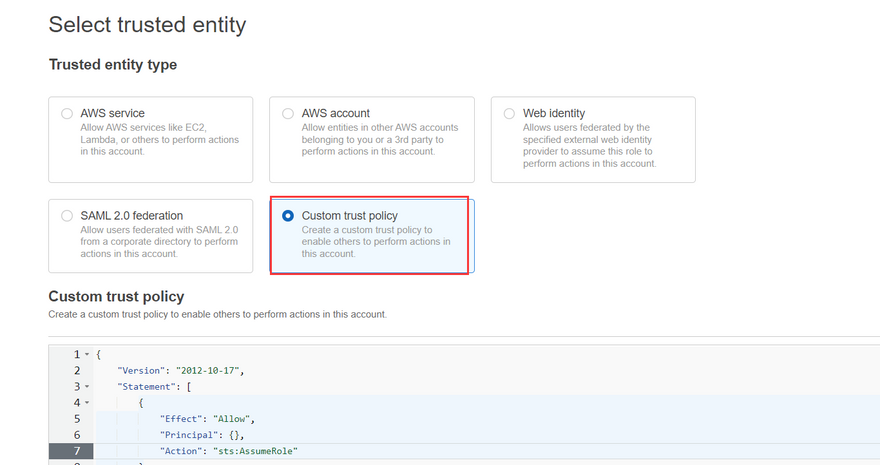
Task: Click the SAML 2.0 federation card description
Action: (159, 242)
